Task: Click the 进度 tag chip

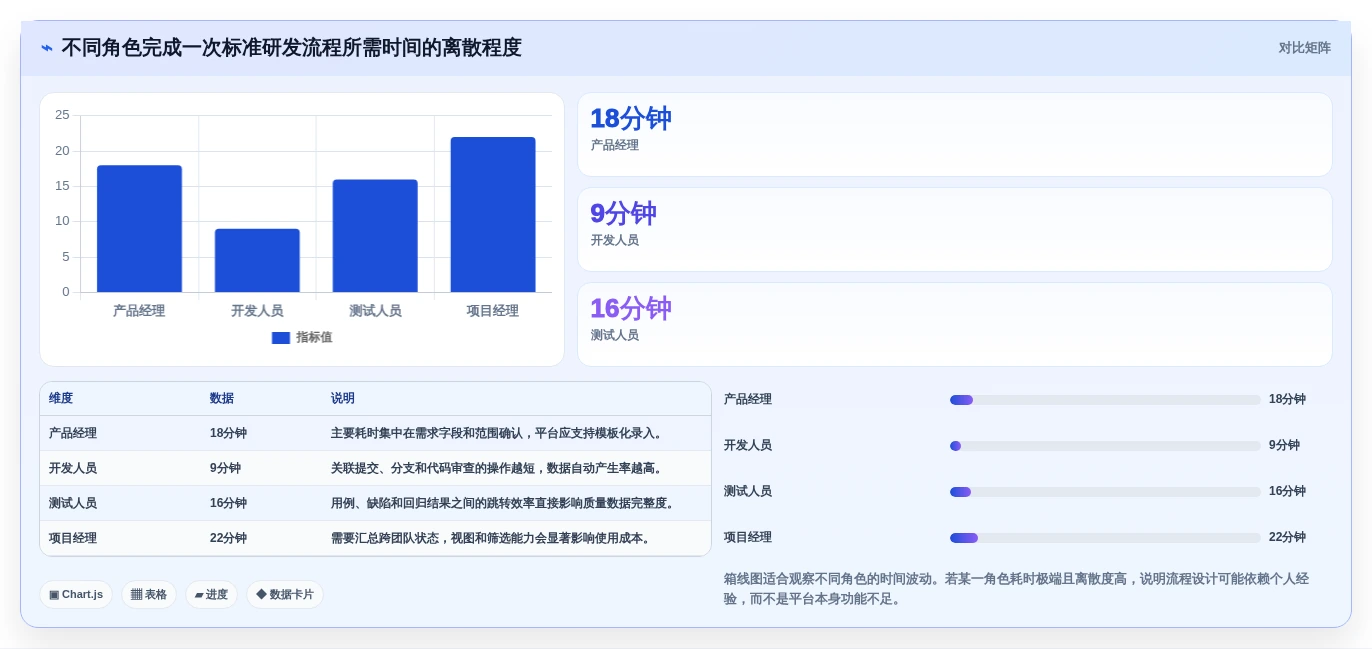Action: point(211,594)
